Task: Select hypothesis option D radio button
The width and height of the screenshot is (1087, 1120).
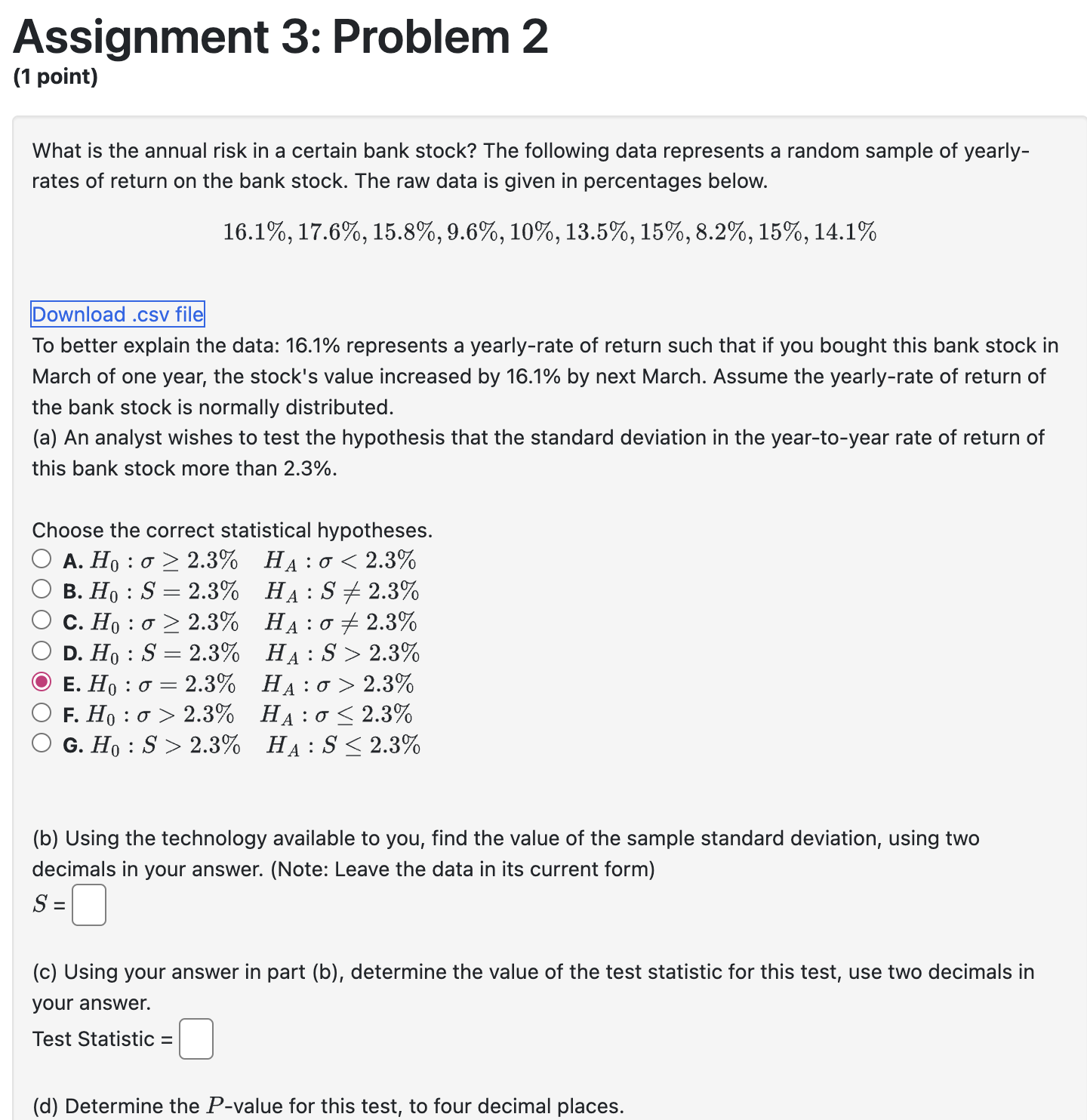Action: click(42, 652)
